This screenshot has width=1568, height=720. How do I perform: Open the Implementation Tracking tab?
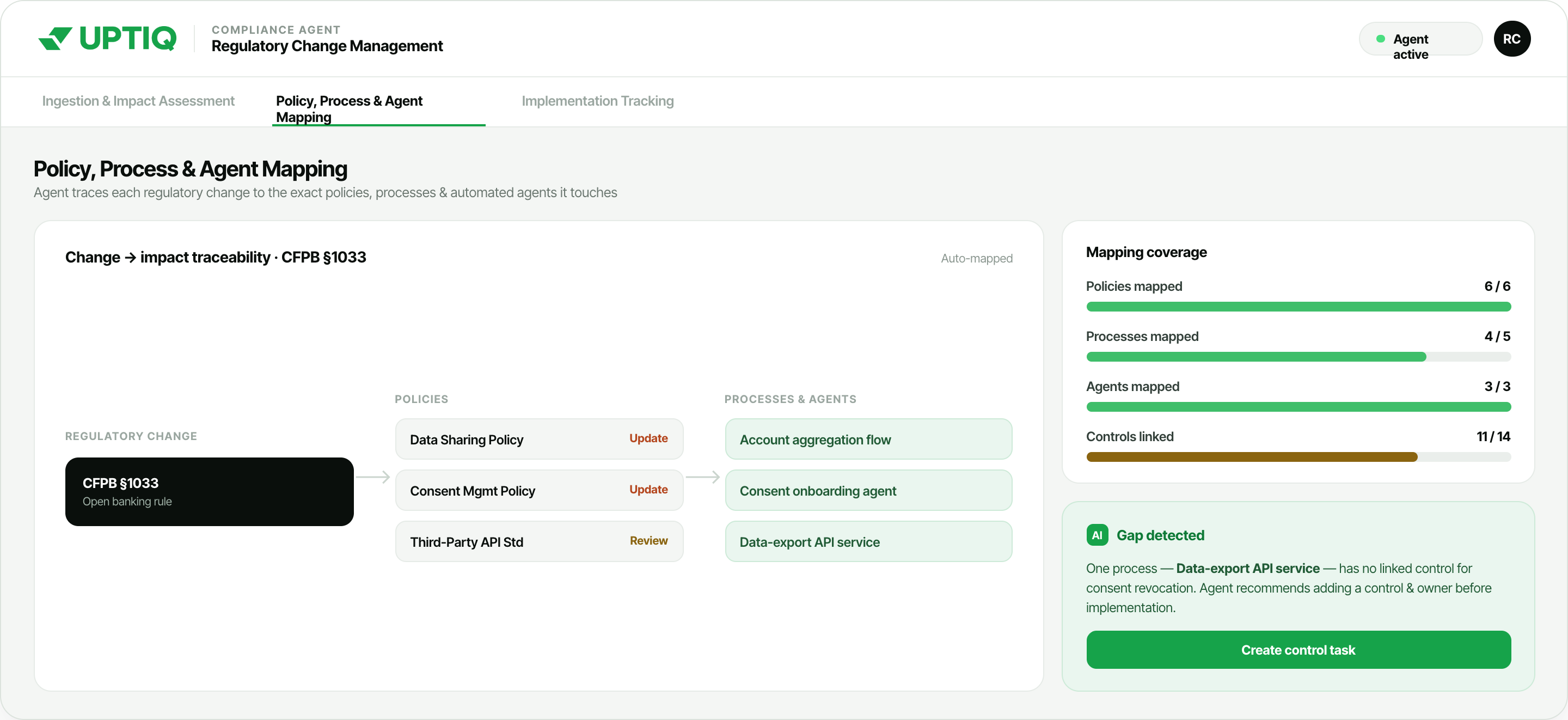[x=597, y=101]
